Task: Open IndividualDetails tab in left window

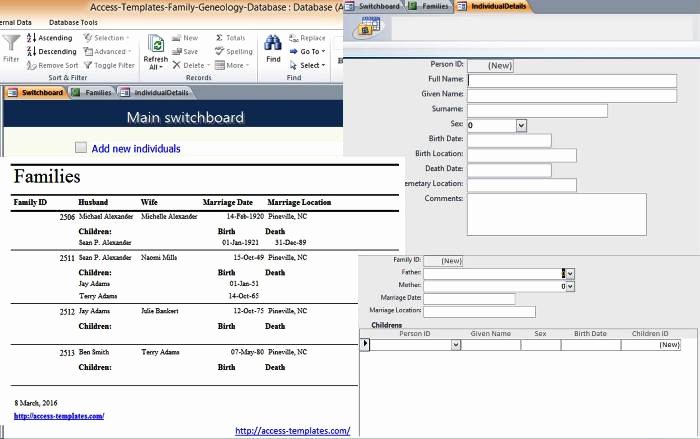Action: point(155,92)
